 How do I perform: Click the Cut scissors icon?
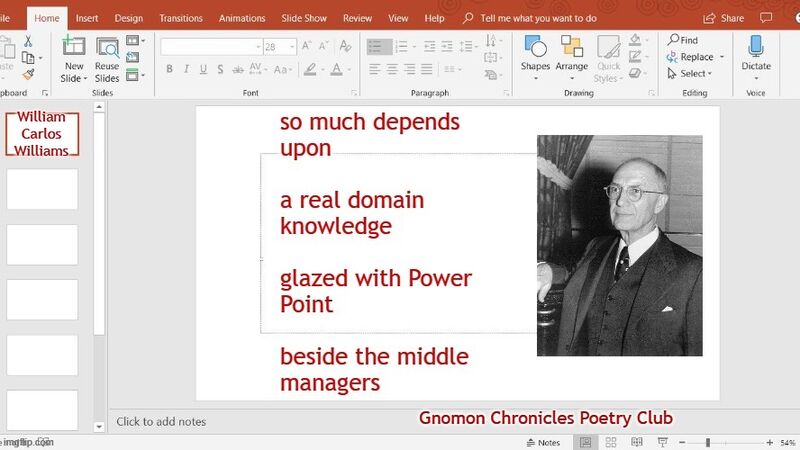(28, 41)
